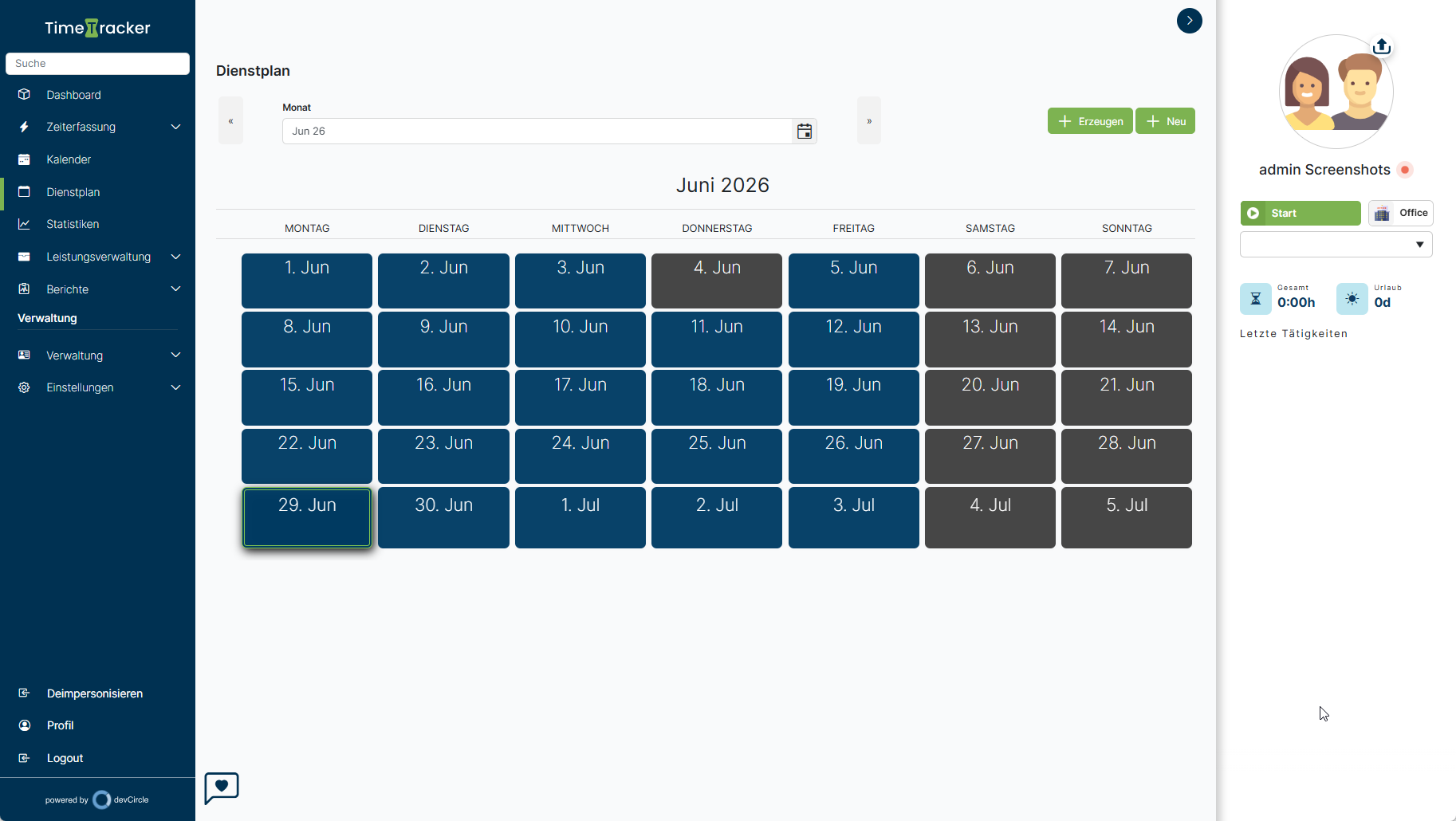
Task: Click the Zeiterfassung lightning icon
Action: point(24,127)
